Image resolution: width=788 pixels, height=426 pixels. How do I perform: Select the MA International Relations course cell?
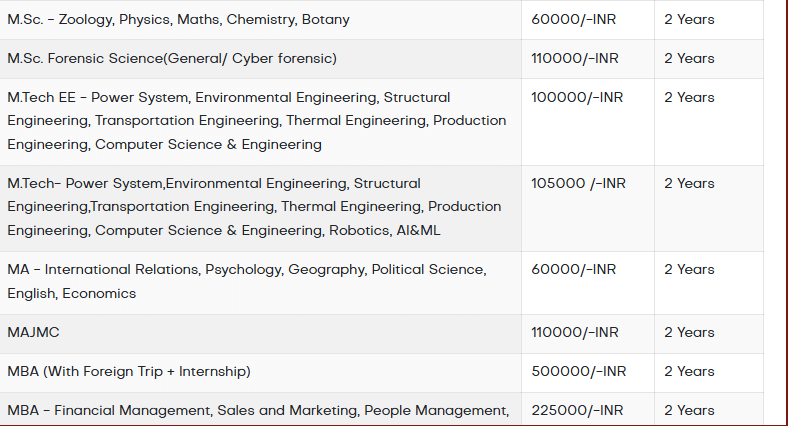(246, 281)
